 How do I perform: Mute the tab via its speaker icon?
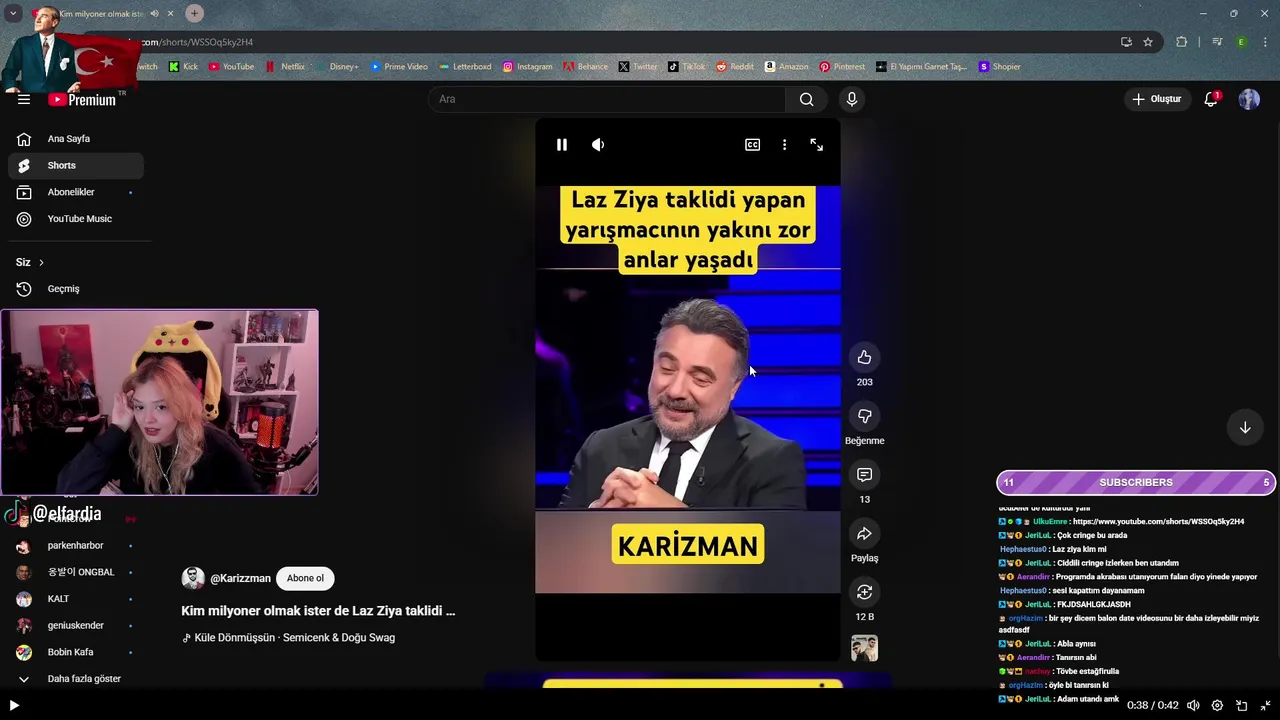tap(154, 14)
